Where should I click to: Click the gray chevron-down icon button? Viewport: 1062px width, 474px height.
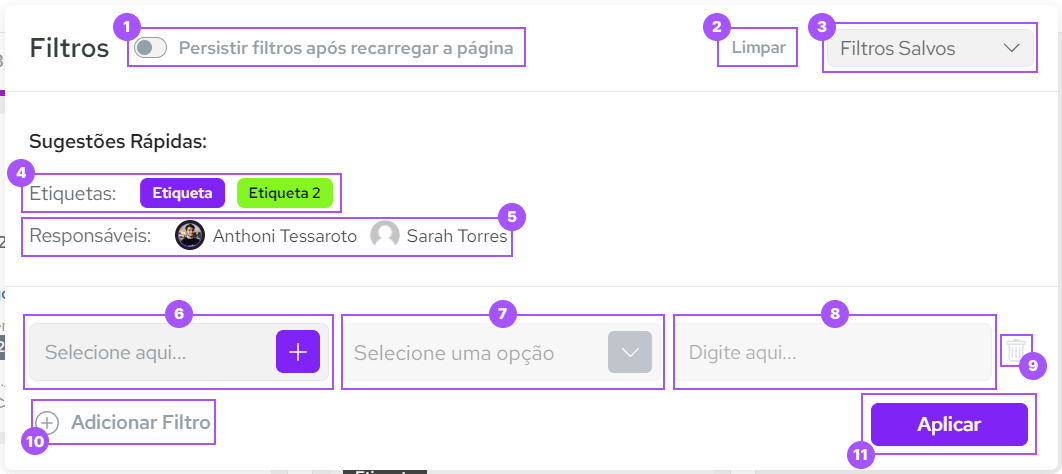point(630,352)
